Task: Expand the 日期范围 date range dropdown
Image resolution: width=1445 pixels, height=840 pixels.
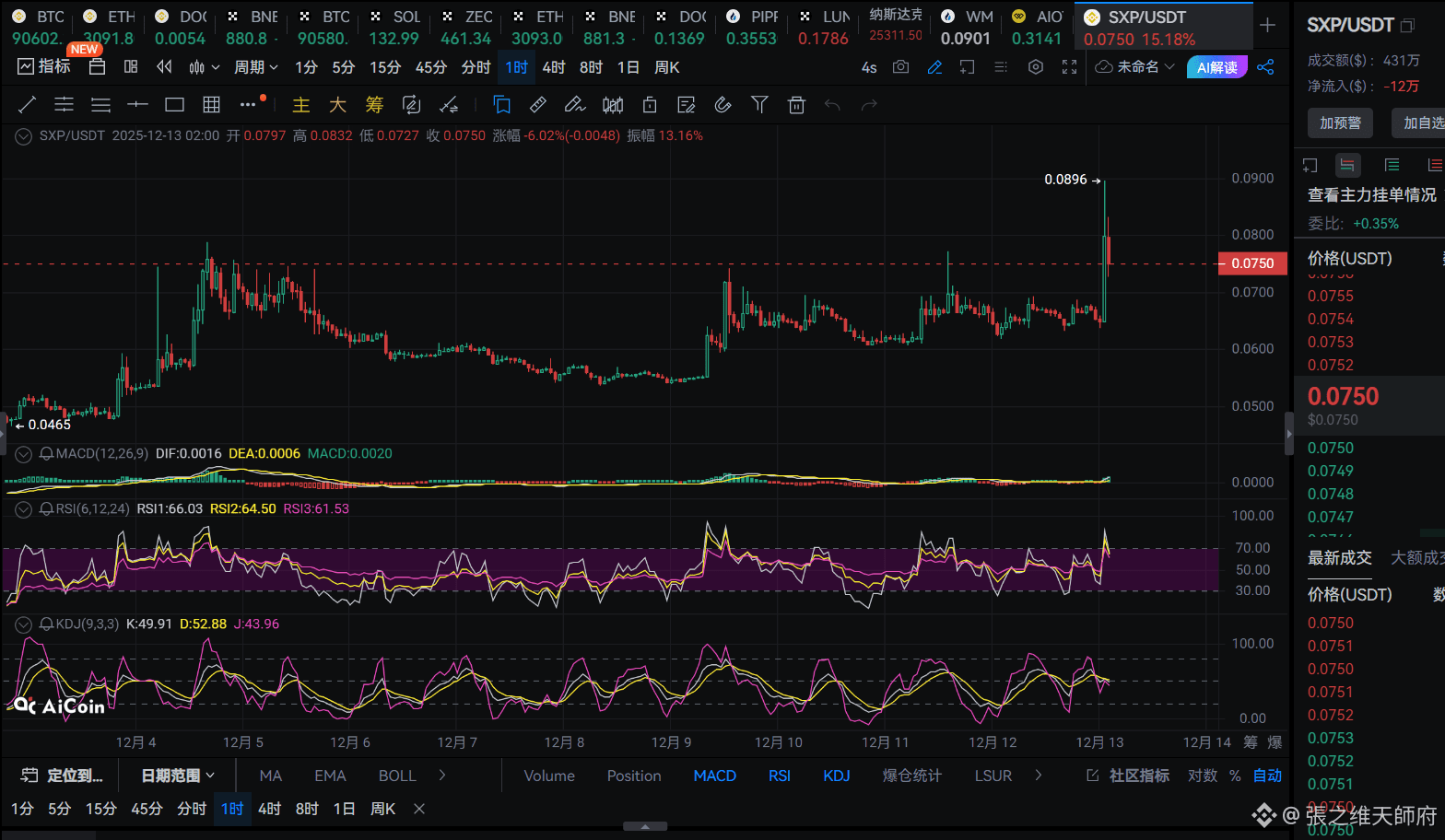Action: click(x=177, y=776)
